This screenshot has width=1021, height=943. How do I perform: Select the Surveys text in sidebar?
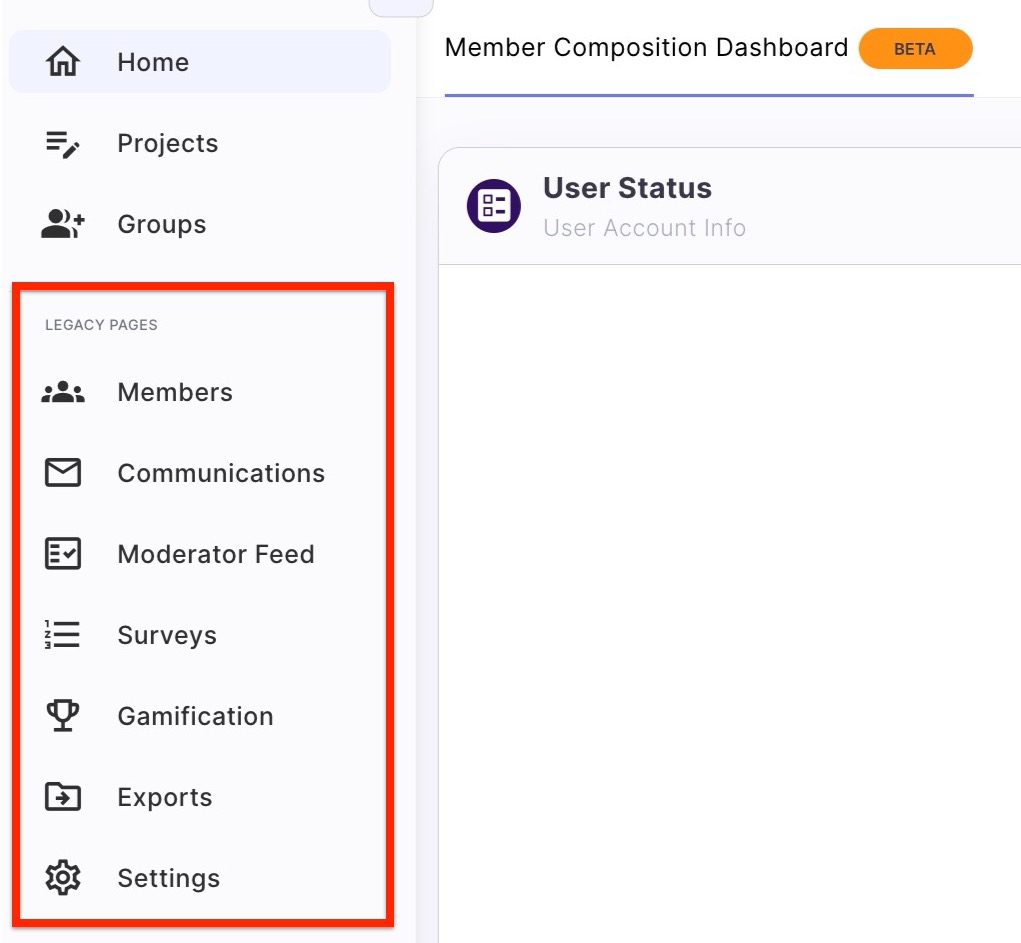167,635
